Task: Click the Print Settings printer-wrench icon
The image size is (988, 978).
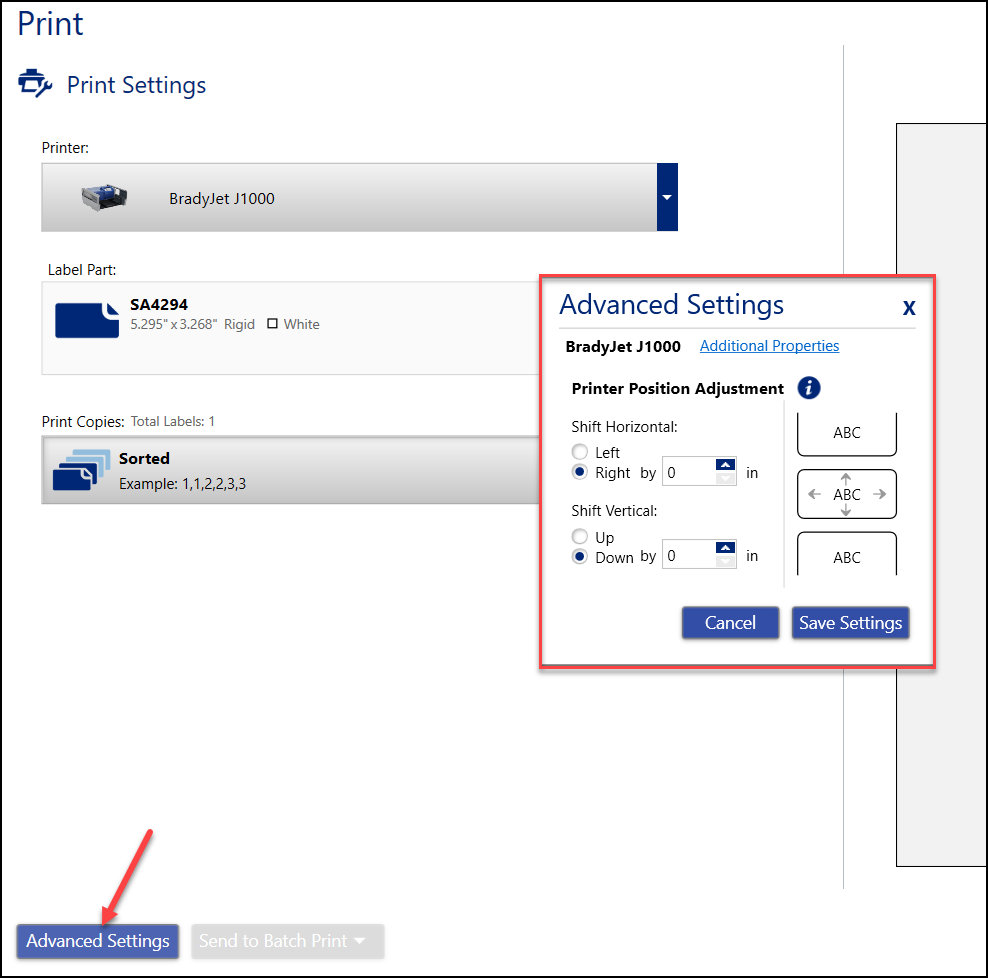Action: [x=35, y=84]
